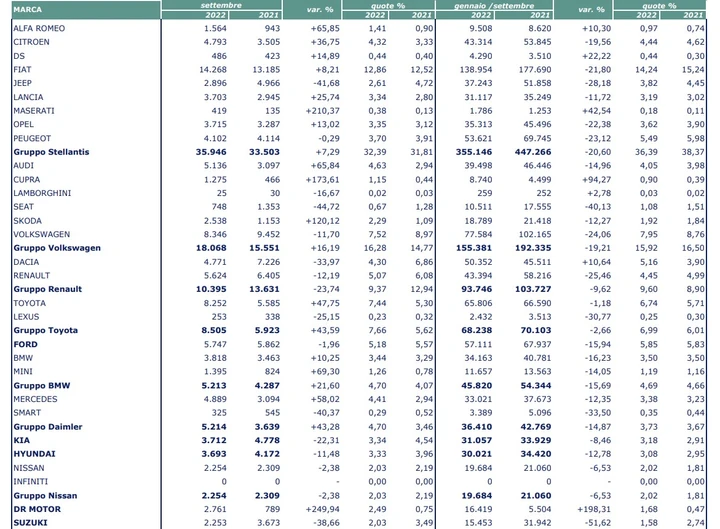Viewport: 720px width, 529px height.
Task: Click Skoda's variation value +120,12
Action: (322, 221)
